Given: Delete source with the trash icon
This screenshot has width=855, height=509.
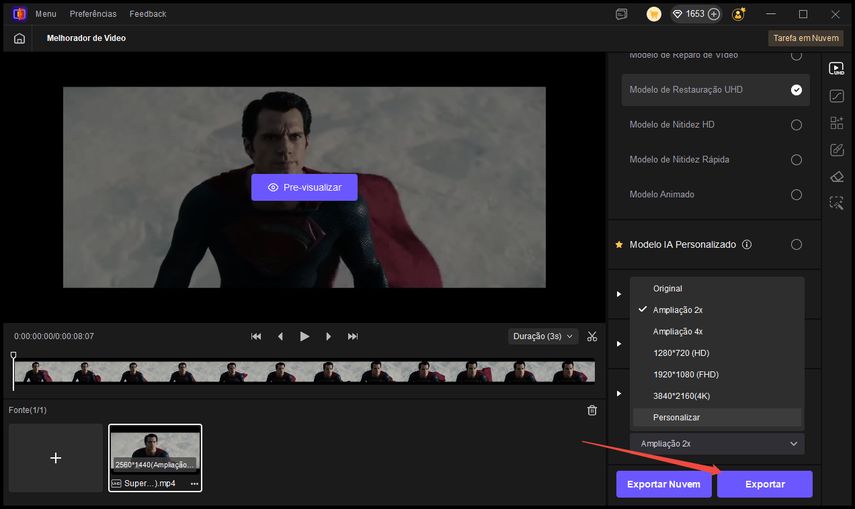Looking at the screenshot, I should [592, 410].
